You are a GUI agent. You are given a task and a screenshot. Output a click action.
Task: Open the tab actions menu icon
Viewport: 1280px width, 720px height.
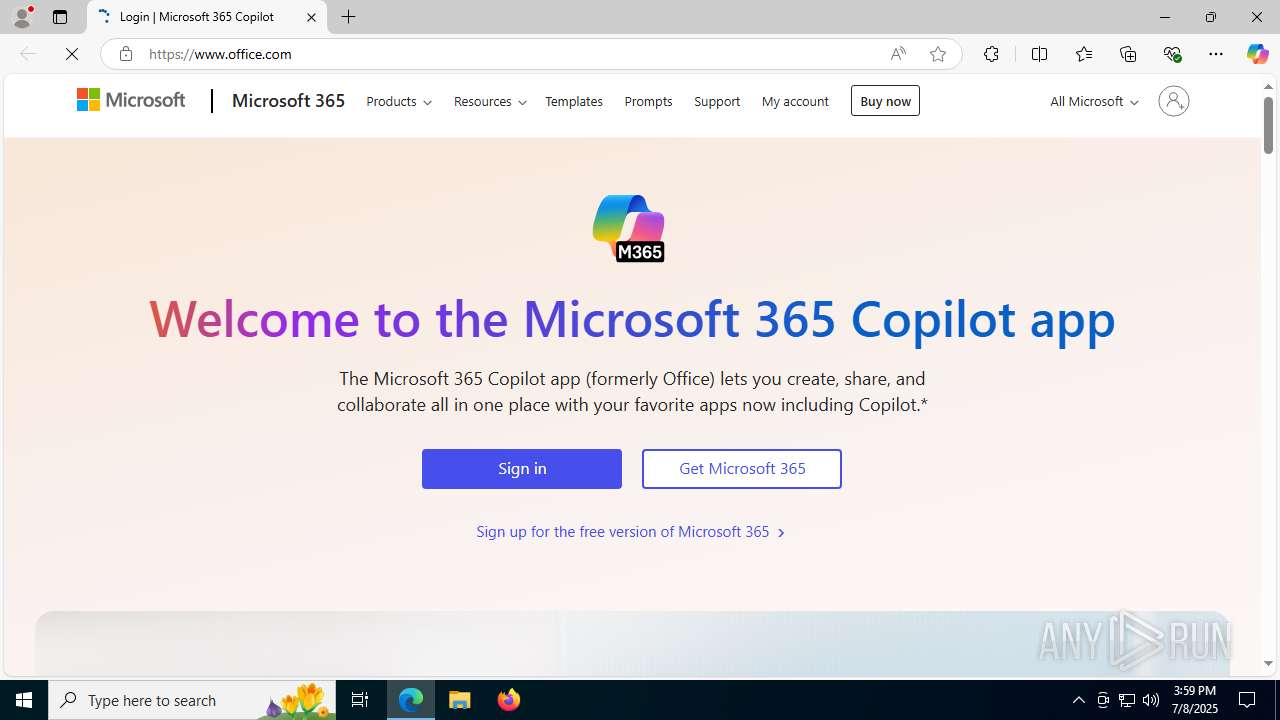coord(60,17)
